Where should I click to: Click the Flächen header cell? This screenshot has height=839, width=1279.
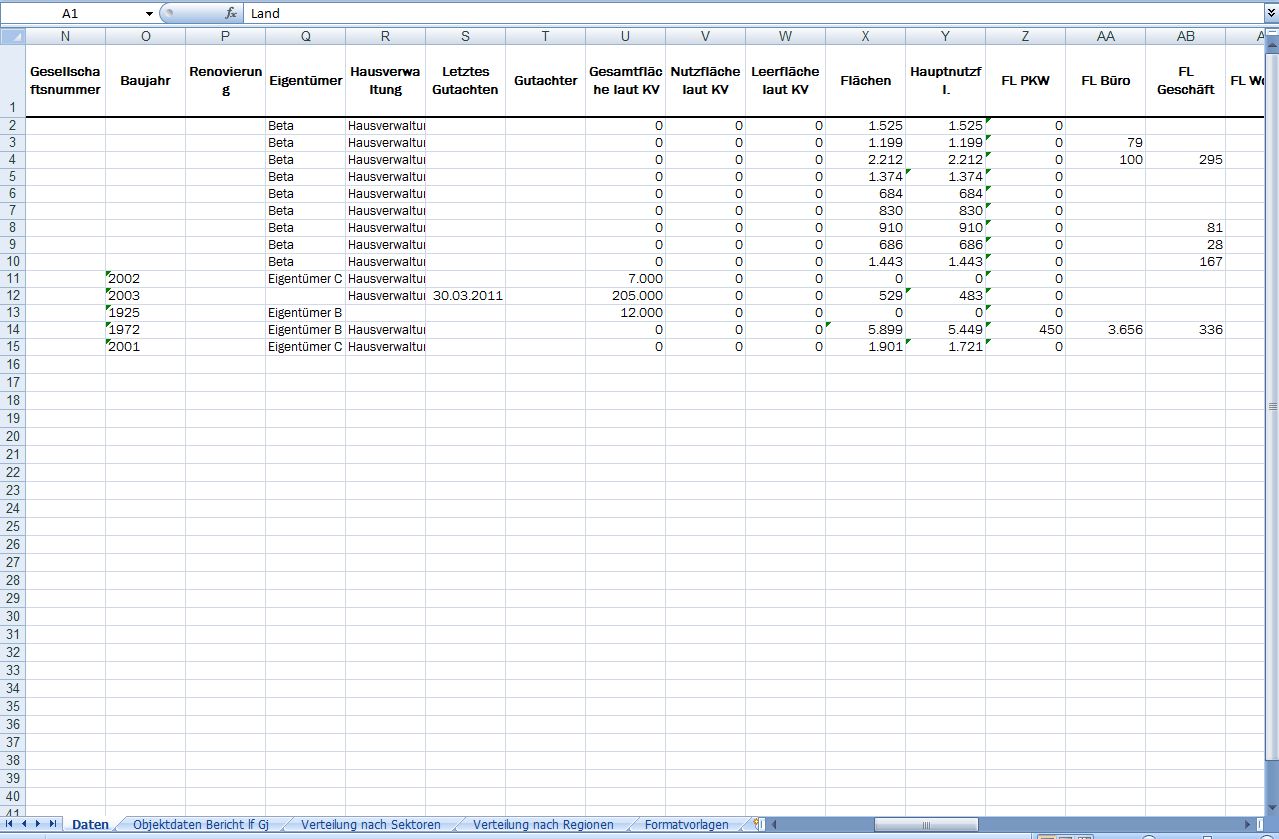coord(866,81)
